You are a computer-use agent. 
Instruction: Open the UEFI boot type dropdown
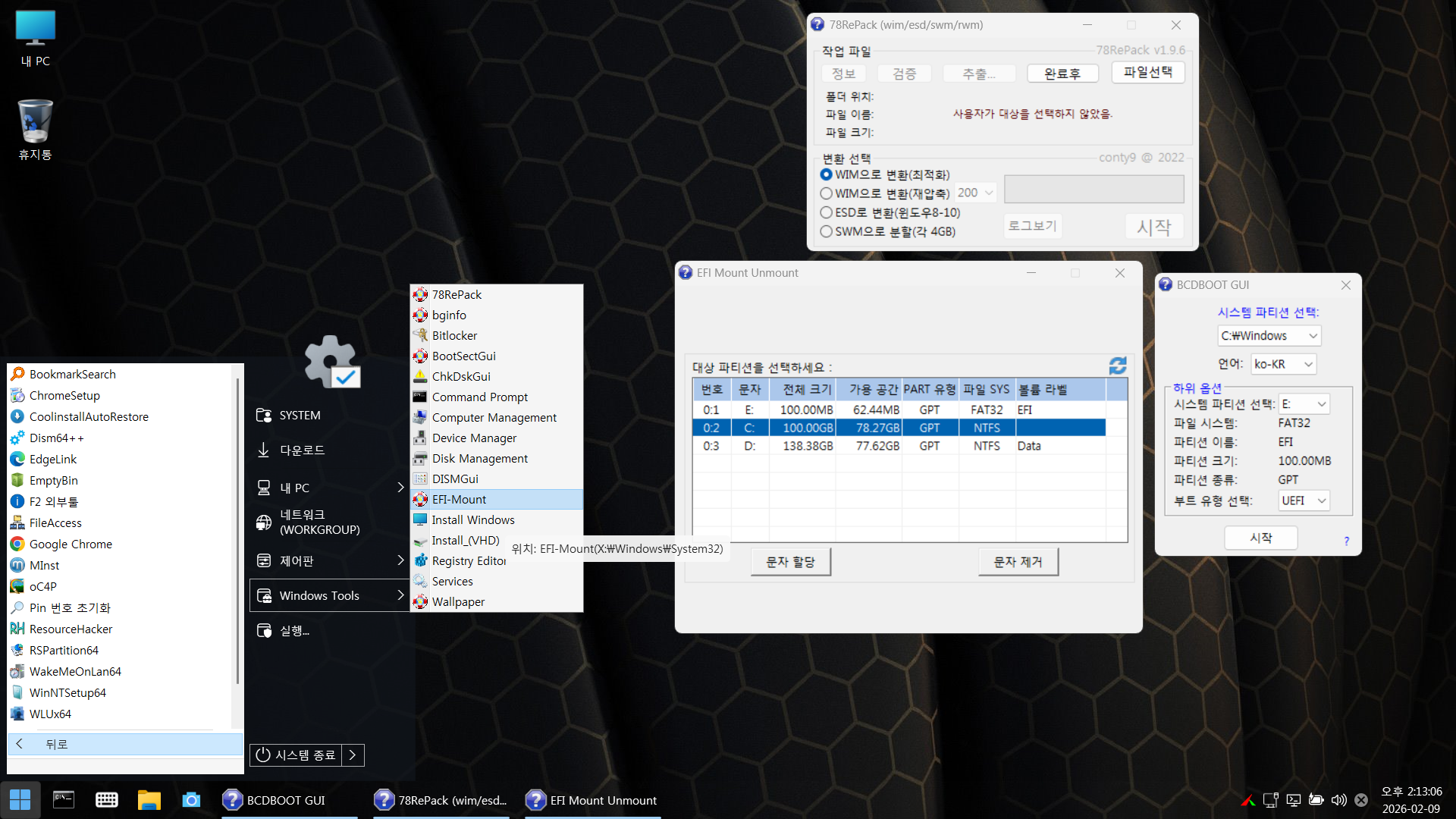click(1304, 500)
